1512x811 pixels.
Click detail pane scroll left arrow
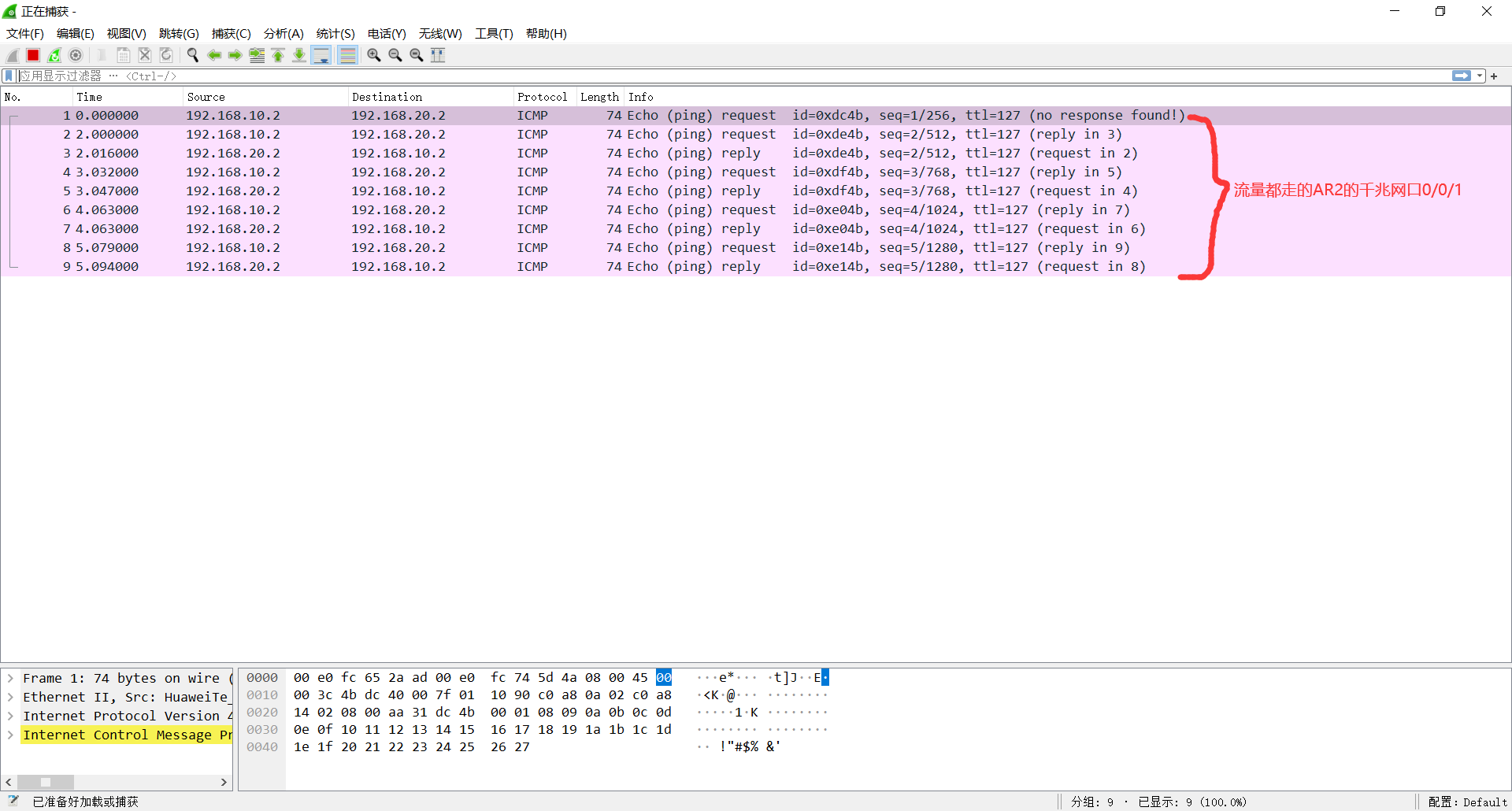tap(9, 782)
